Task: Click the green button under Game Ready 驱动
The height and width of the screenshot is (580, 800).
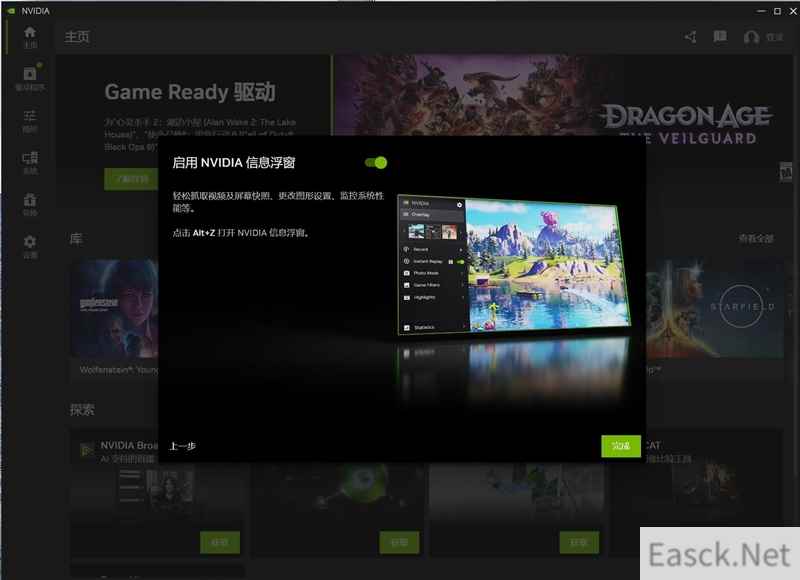Action: [x=131, y=179]
